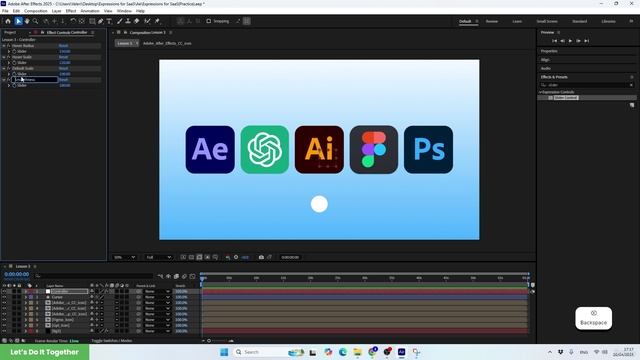The height and width of the screenshot is (360, 640).
Task: Click the Home icon in the toolbar
Action: [8, 21]
